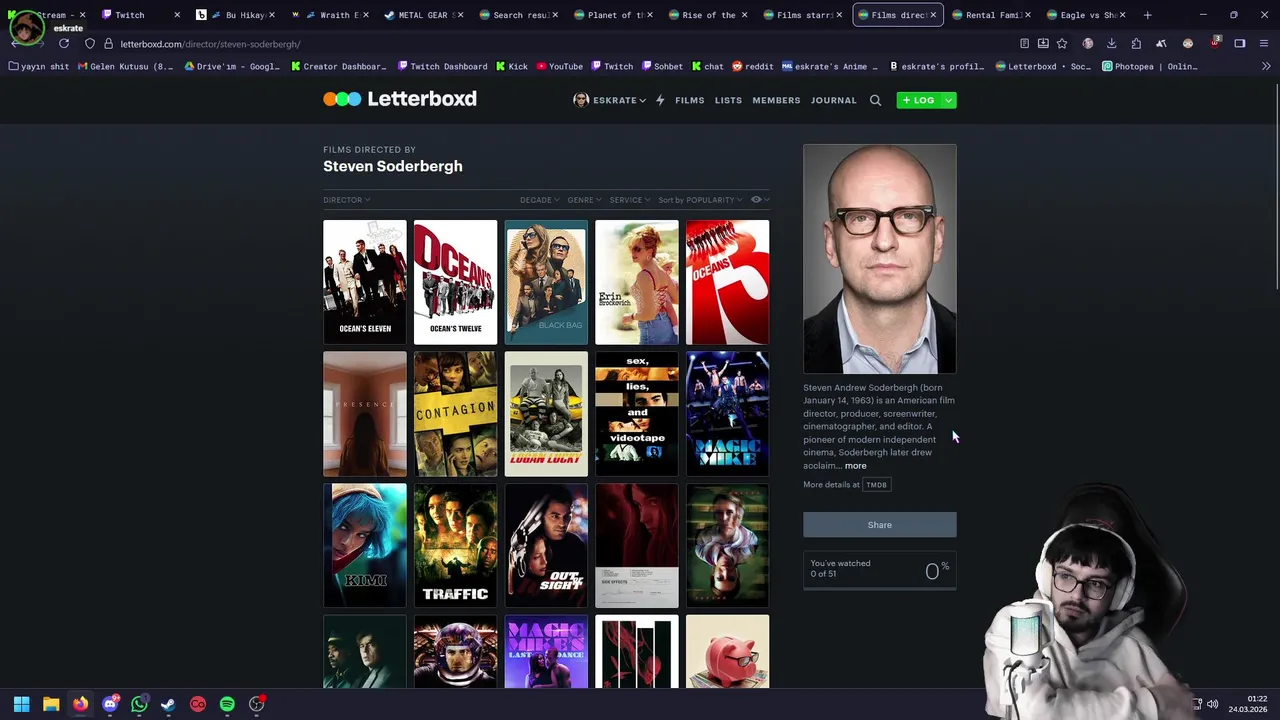
Task: Bookmark this page with the star icon
Action: (x=1062, y=44)
